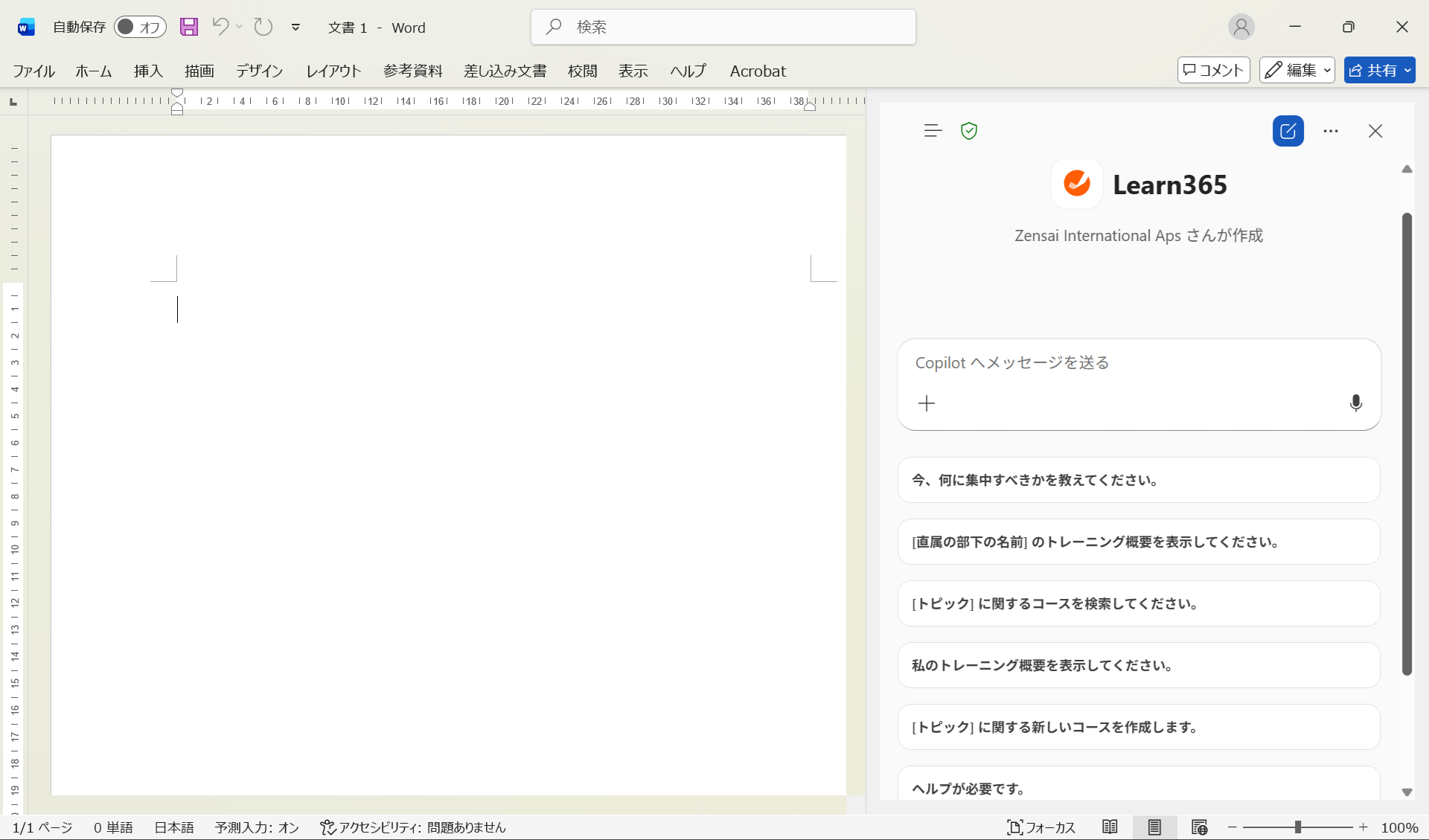
Task: Open the ファイル menu
Action: coord(33,71)
